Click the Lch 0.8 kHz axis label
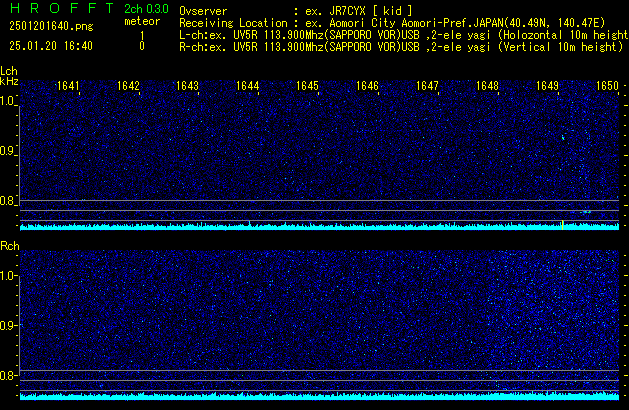 8,201
